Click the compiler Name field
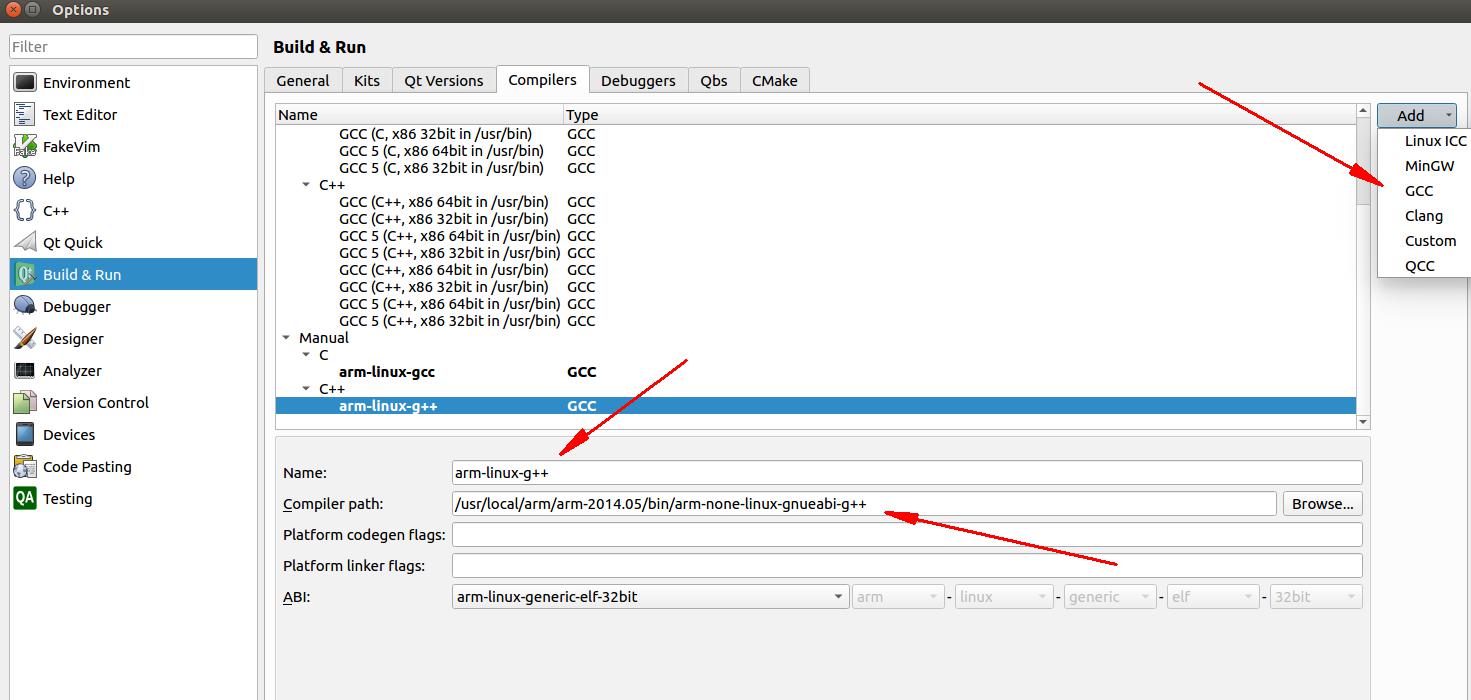The image size is (1471, 700). pyautogui.click(x=907, y=473)
